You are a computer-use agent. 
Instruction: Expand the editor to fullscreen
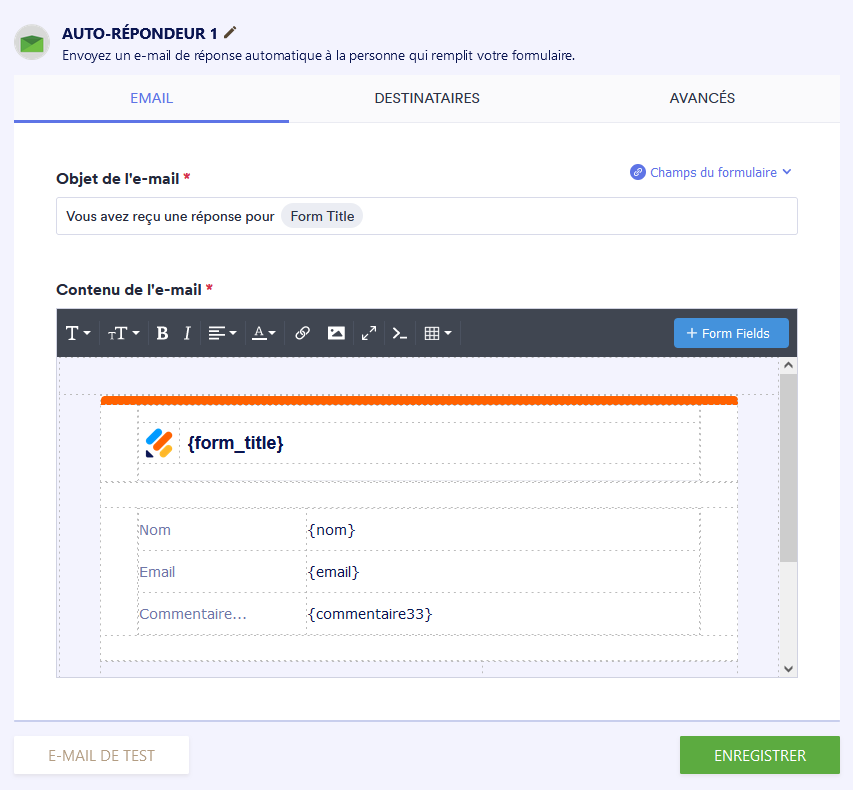pos(369,333)
